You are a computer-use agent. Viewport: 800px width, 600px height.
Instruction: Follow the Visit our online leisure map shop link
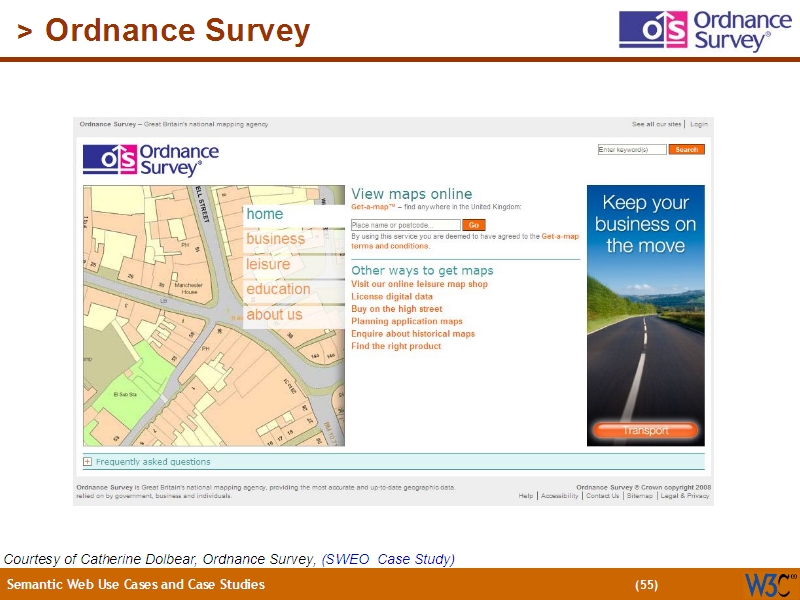coord(419,284)
